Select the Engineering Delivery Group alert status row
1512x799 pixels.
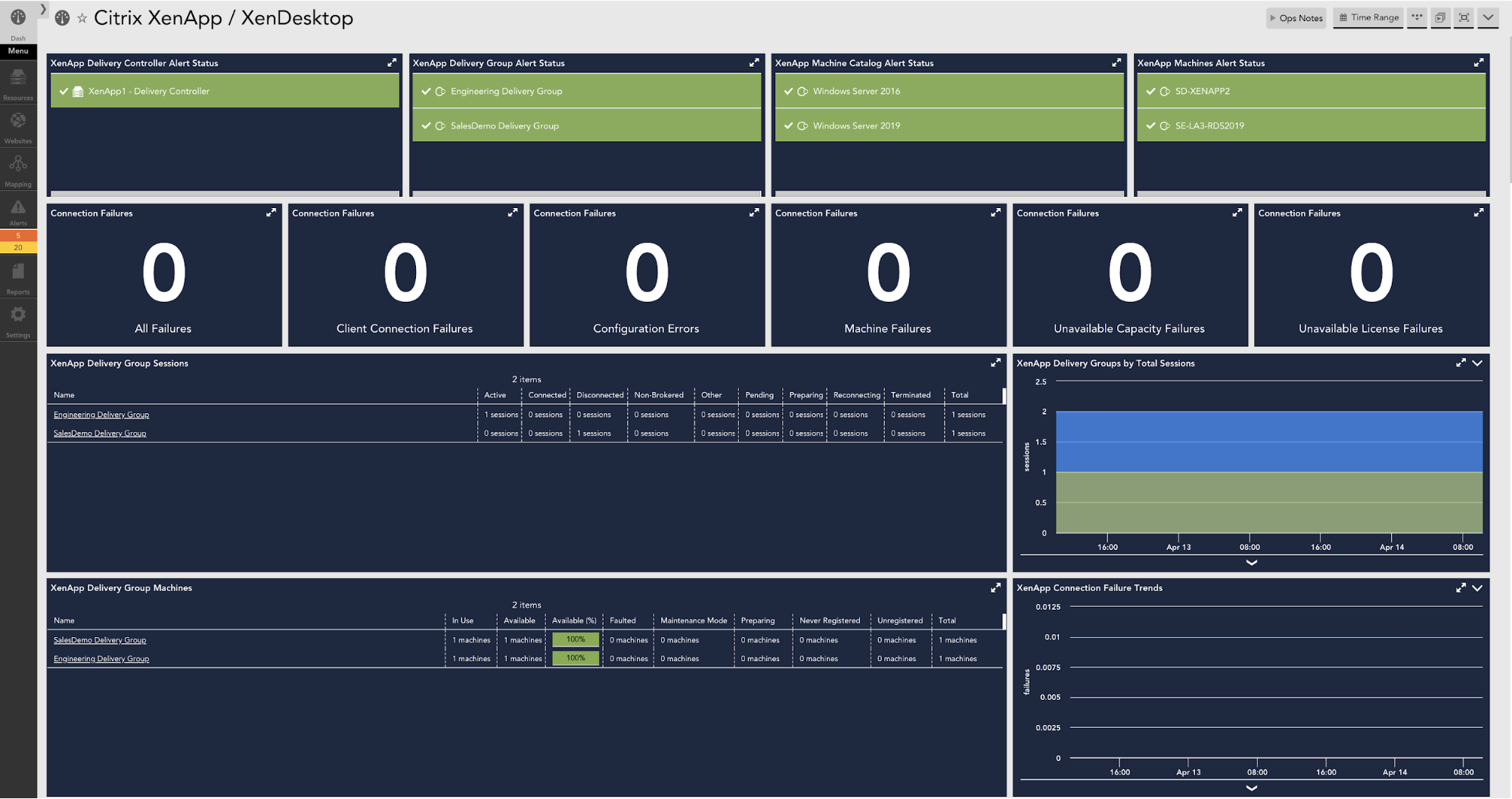pyautogui.click(x=586, y=91)
